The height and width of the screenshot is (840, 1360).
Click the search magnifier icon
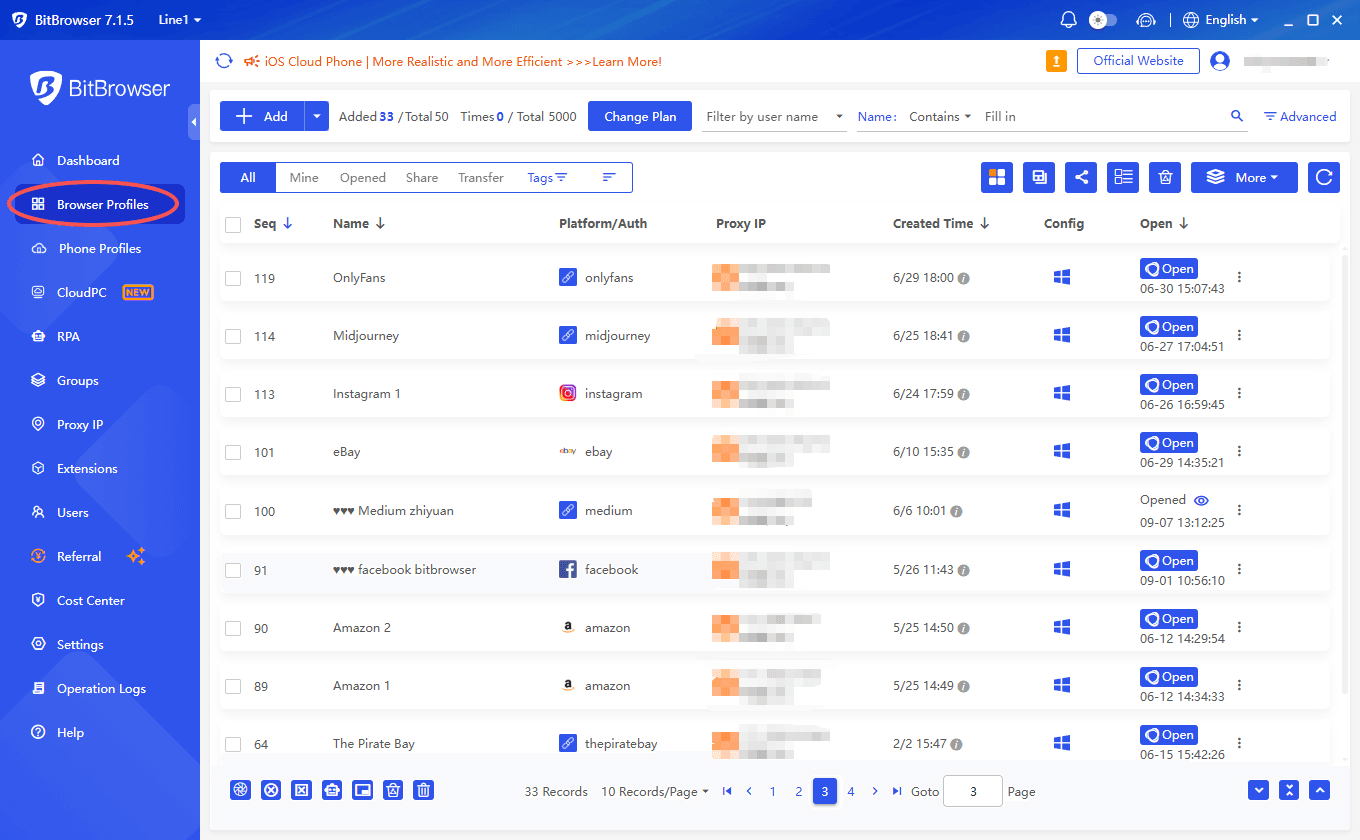[1237, 116]
